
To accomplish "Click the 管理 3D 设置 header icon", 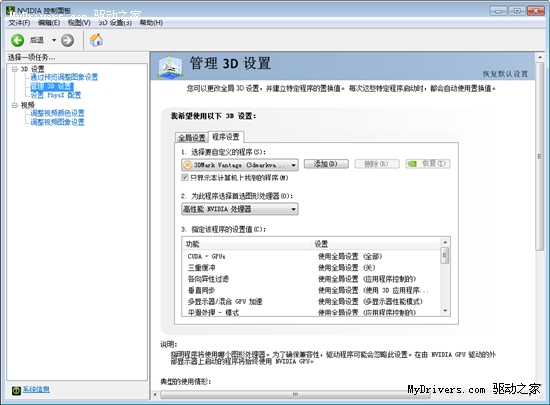I will click(x=170, y=66).
